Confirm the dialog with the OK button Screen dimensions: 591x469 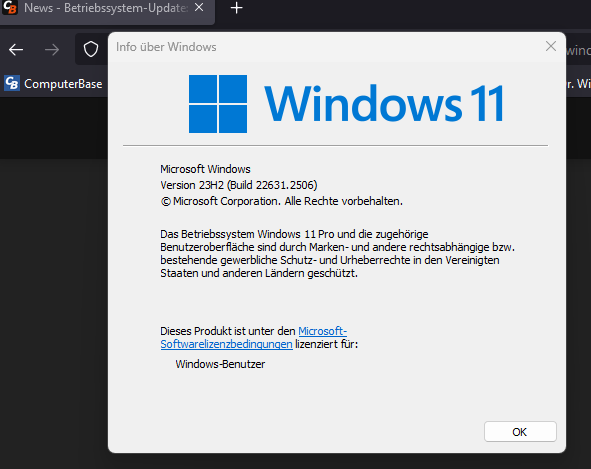520,432
